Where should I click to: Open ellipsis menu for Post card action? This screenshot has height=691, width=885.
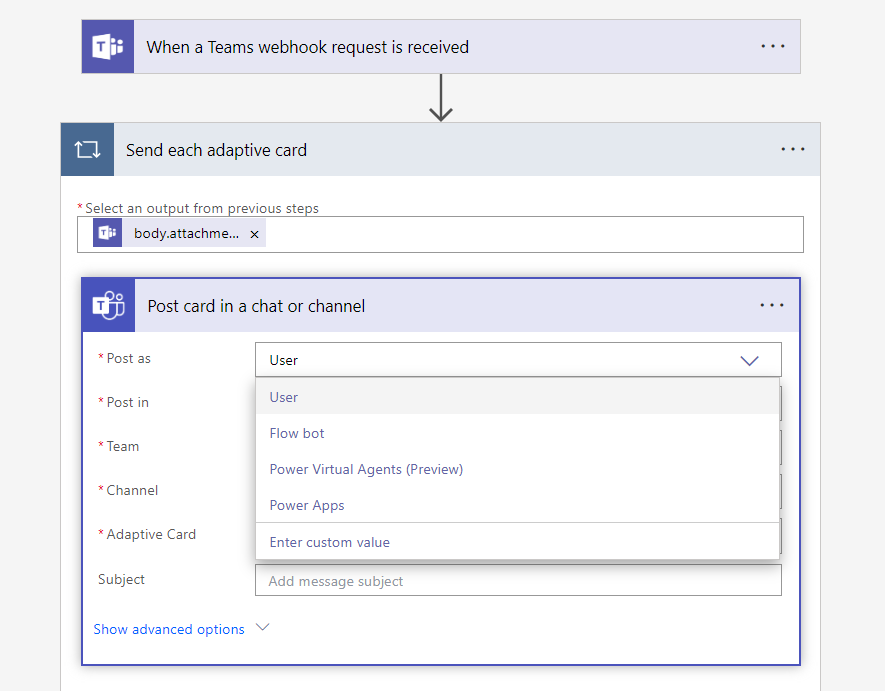772,306
